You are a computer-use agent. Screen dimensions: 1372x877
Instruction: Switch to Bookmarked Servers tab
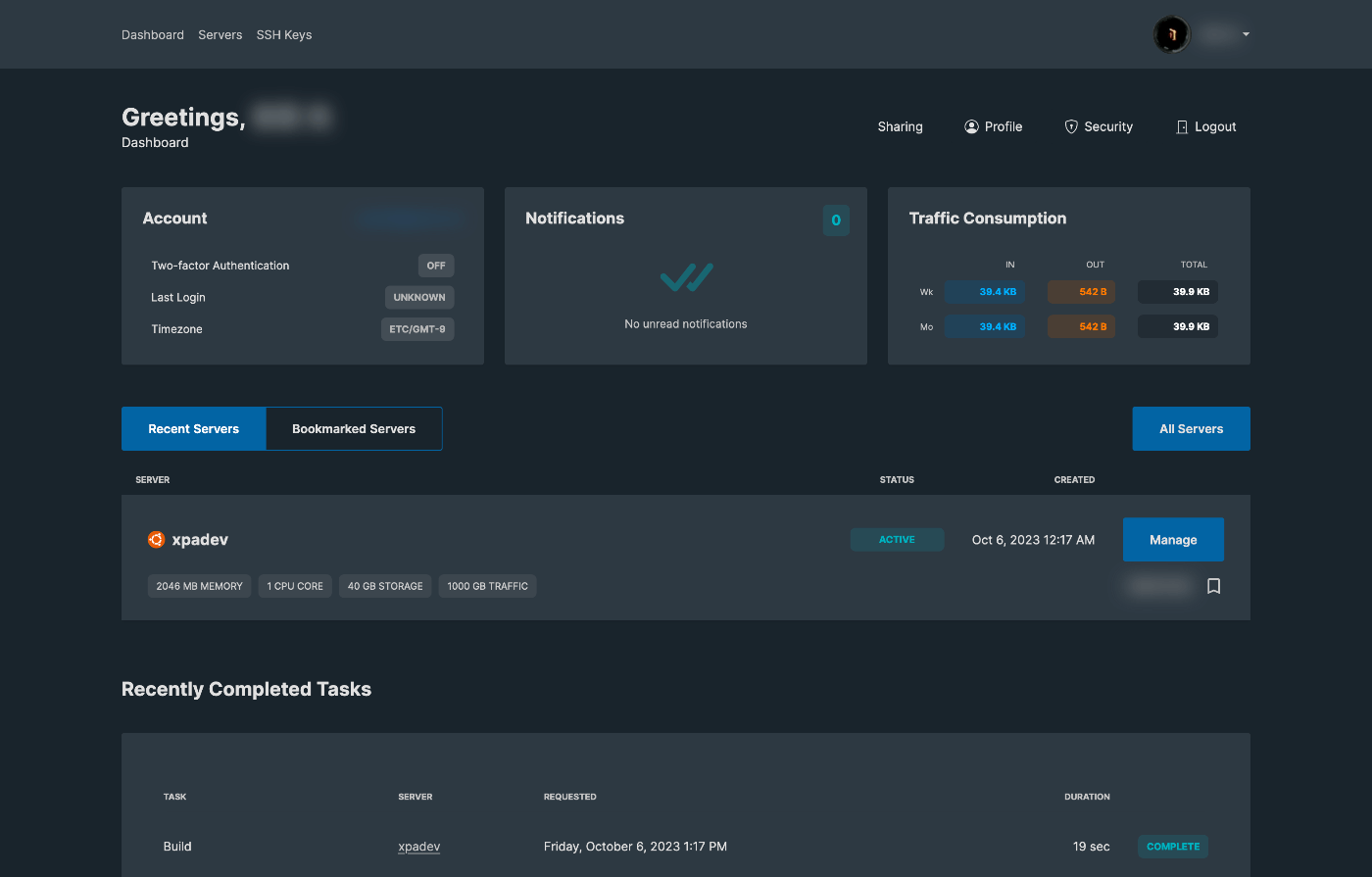pyautogui.click(x=354, y=429)
